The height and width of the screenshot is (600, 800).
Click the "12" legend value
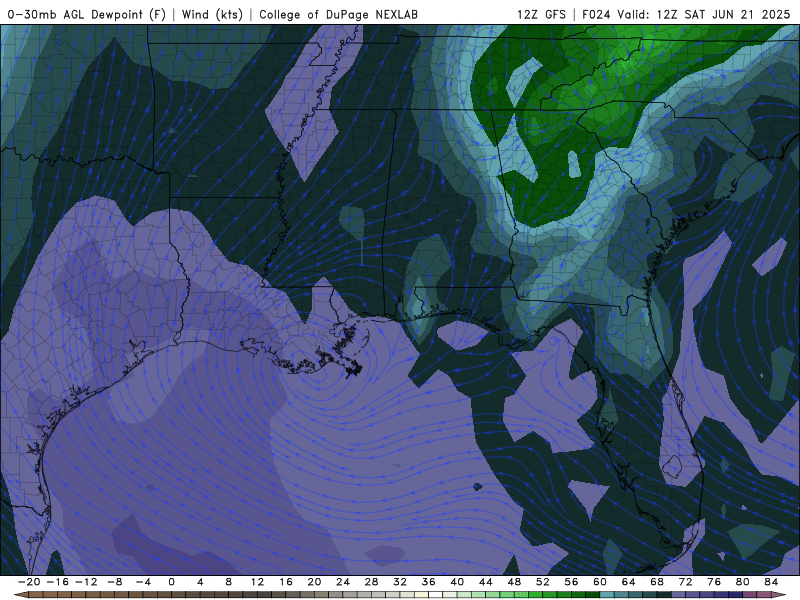pyautogui.click(x=257, y=582)
